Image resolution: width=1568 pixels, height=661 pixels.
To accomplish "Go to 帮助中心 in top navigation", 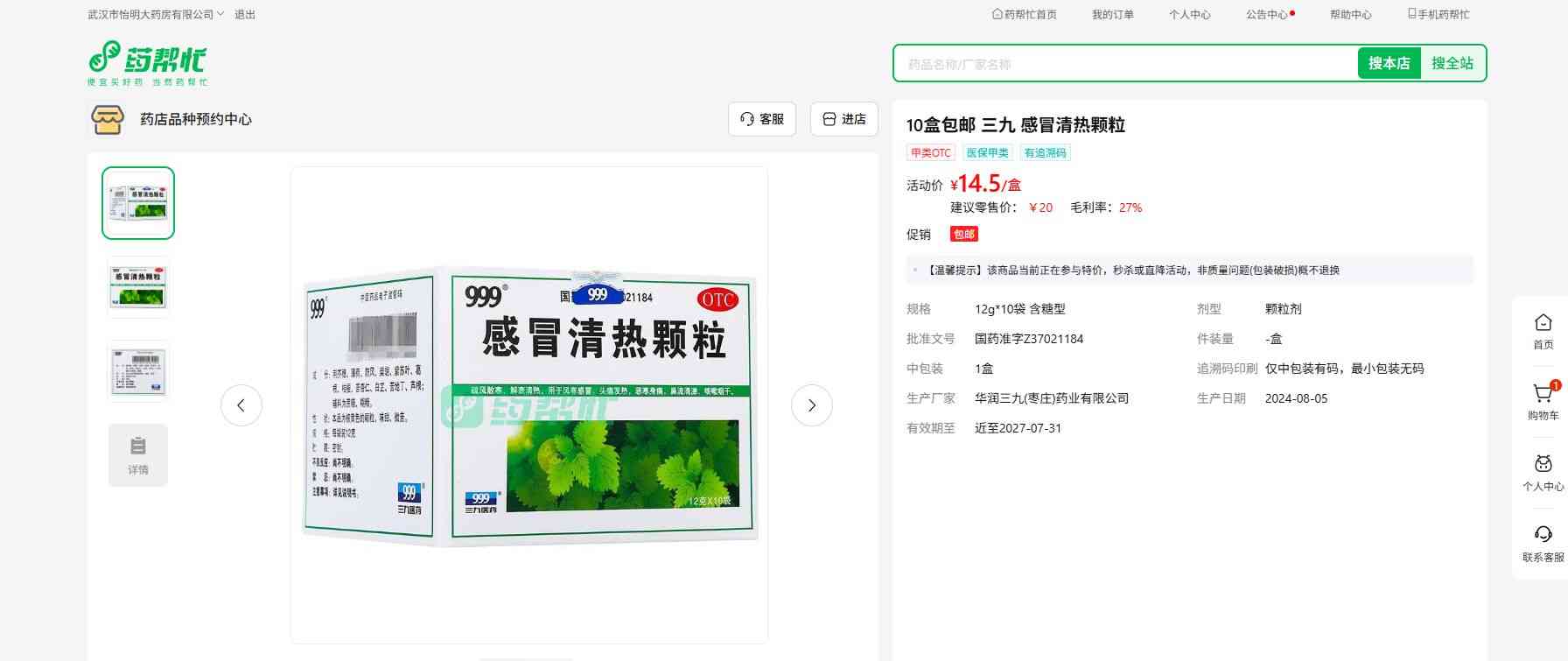I will [x=1350, y=15].
